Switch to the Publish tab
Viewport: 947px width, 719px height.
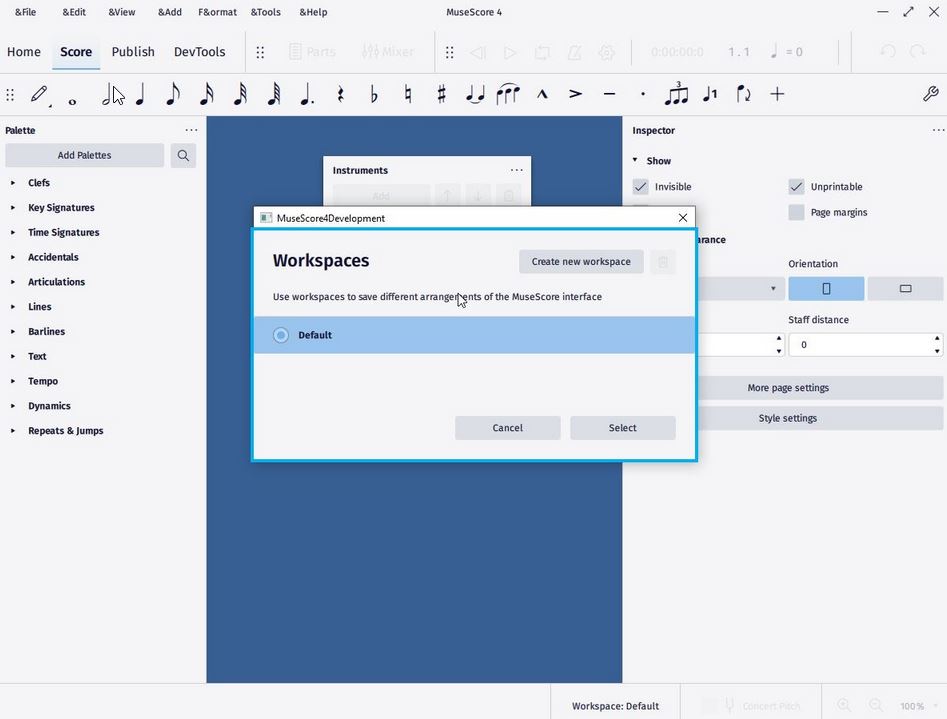[x=133, y=51]
